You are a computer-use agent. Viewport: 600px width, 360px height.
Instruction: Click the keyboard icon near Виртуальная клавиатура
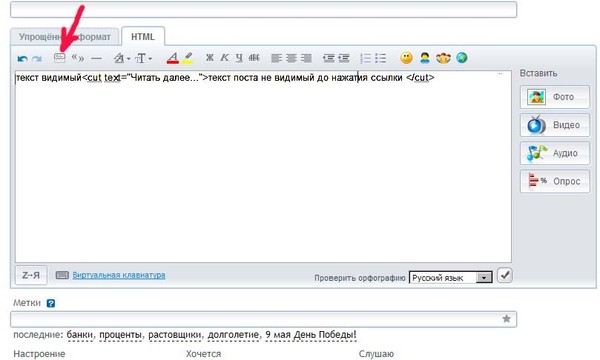pos(62,275)
